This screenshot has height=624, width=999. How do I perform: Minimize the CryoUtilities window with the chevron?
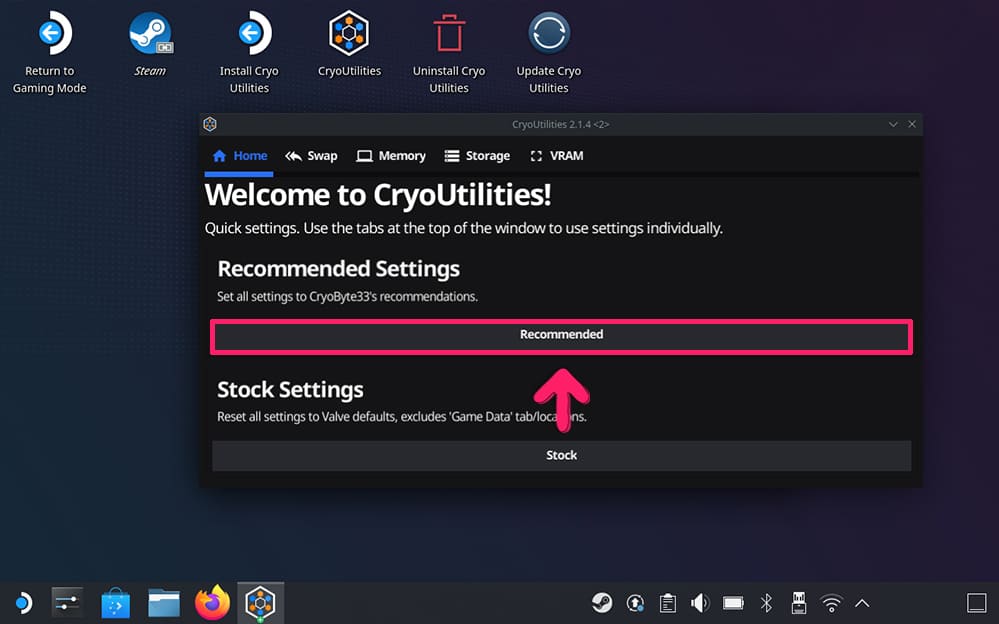tap(893, 124)
